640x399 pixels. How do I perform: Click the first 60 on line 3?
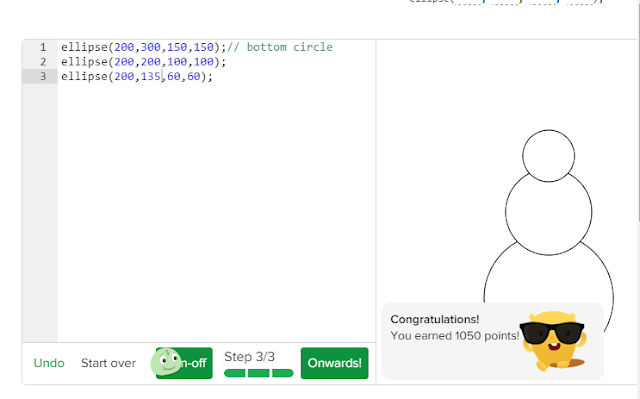[x=174, y=77]
